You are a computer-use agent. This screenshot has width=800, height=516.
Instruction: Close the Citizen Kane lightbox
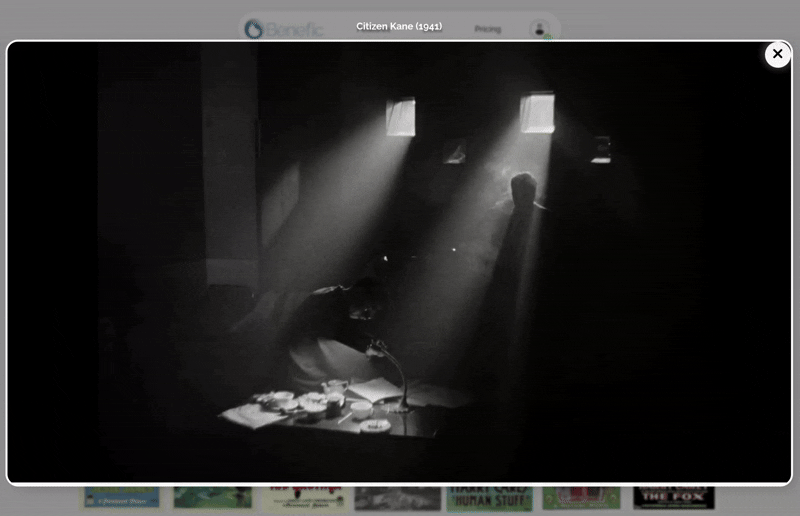pyautogui.click(x=777, y=54)
